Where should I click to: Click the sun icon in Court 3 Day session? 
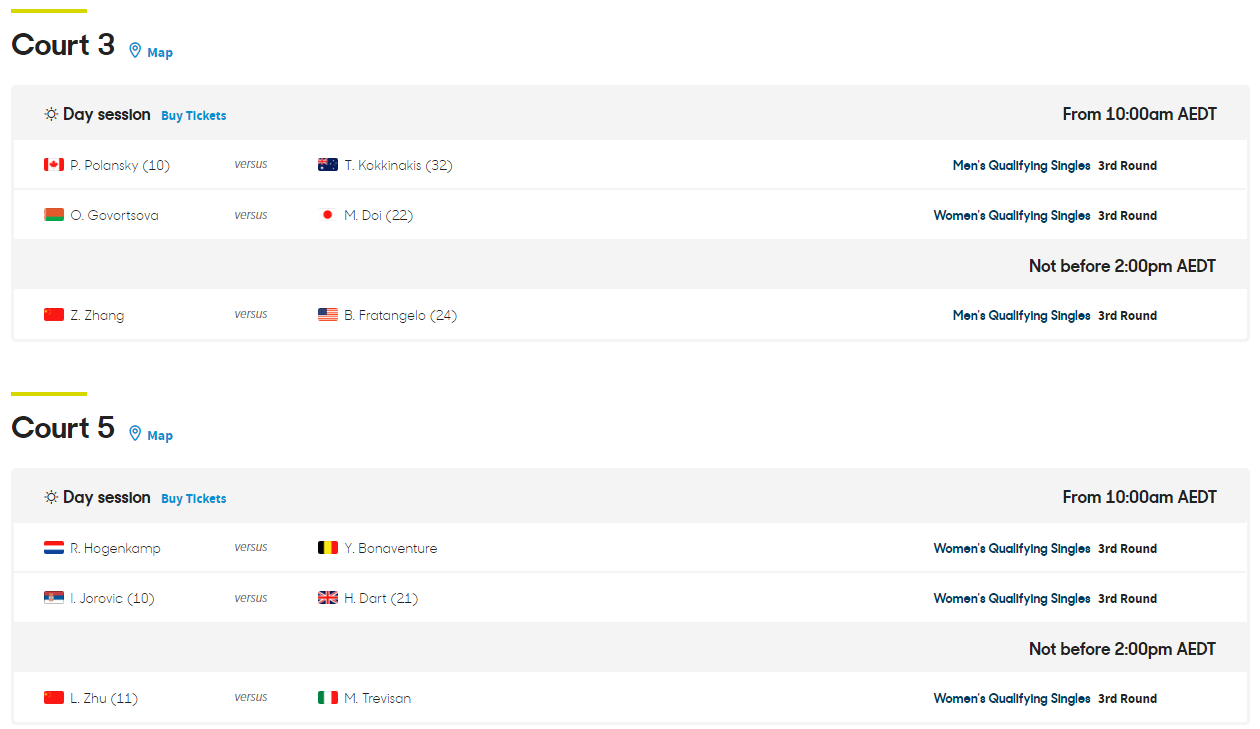51,115
